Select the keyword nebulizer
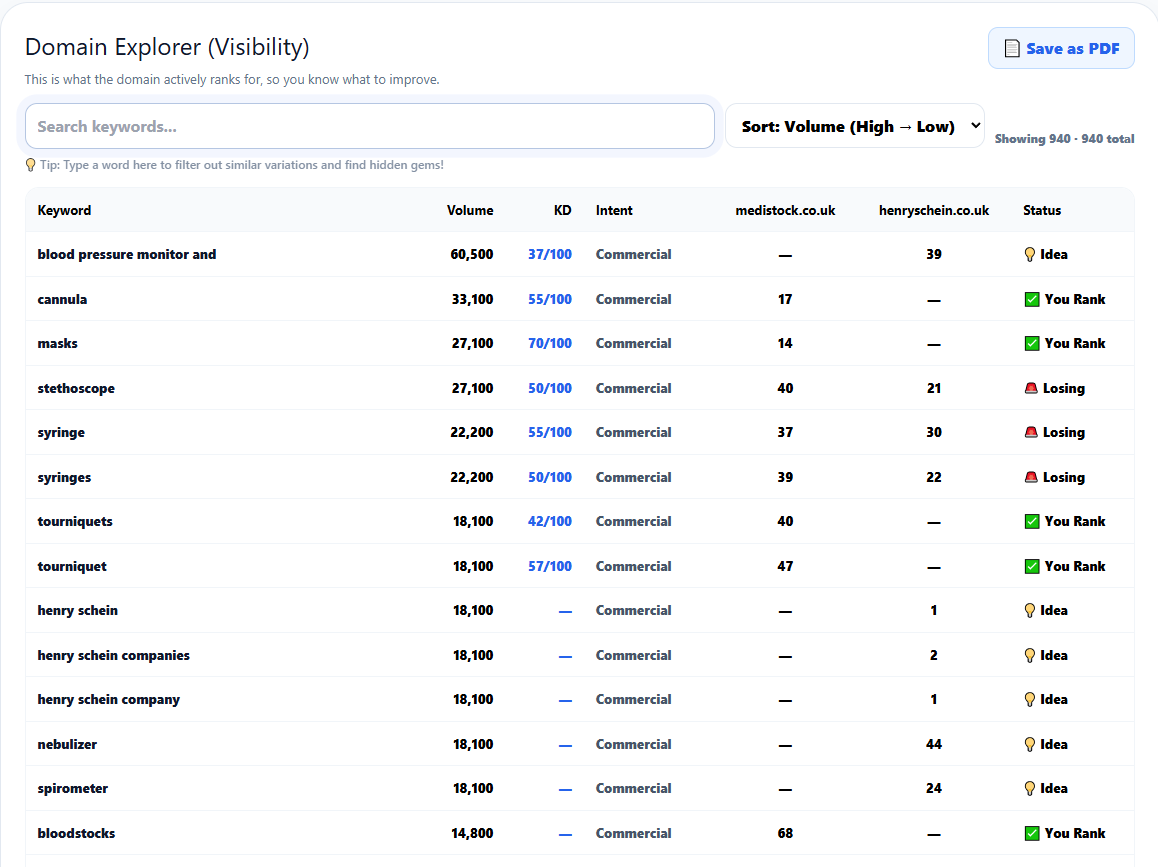 click(x=67, y=744)
